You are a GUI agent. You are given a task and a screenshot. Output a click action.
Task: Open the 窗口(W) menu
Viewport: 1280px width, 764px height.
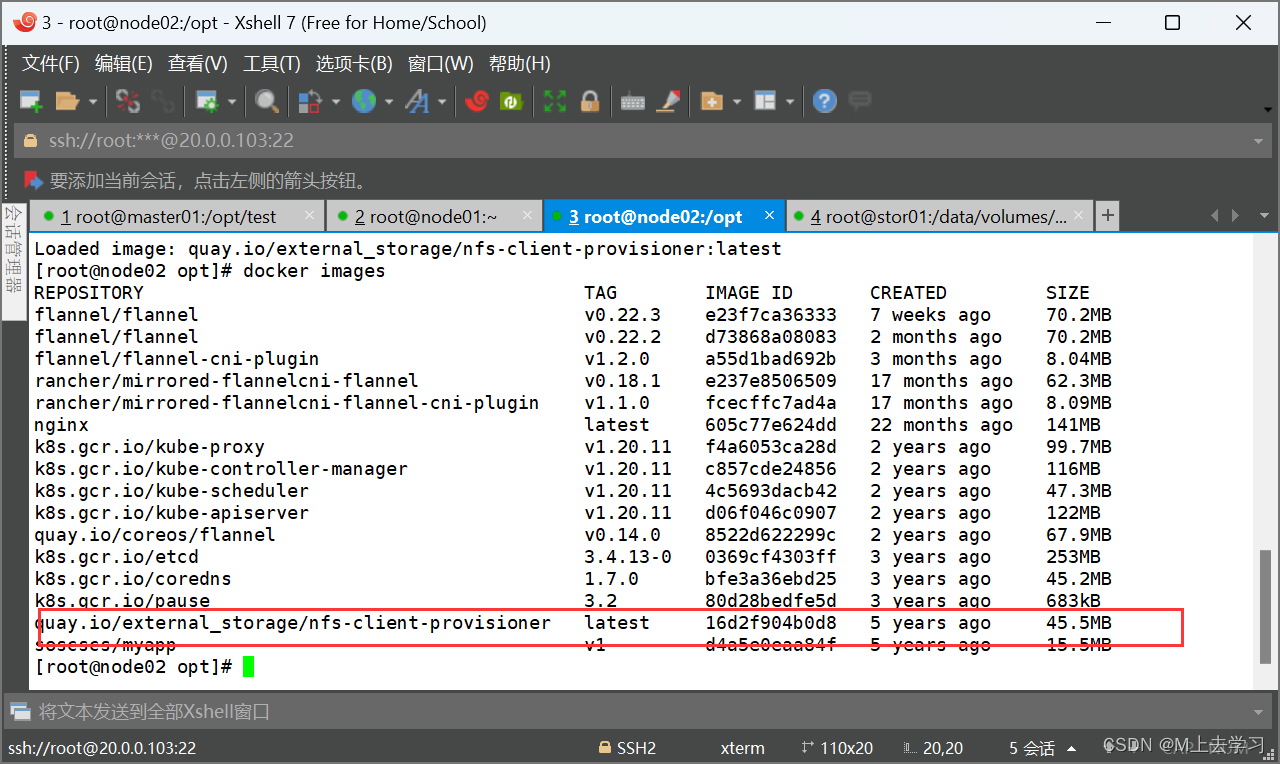(440, 64)
